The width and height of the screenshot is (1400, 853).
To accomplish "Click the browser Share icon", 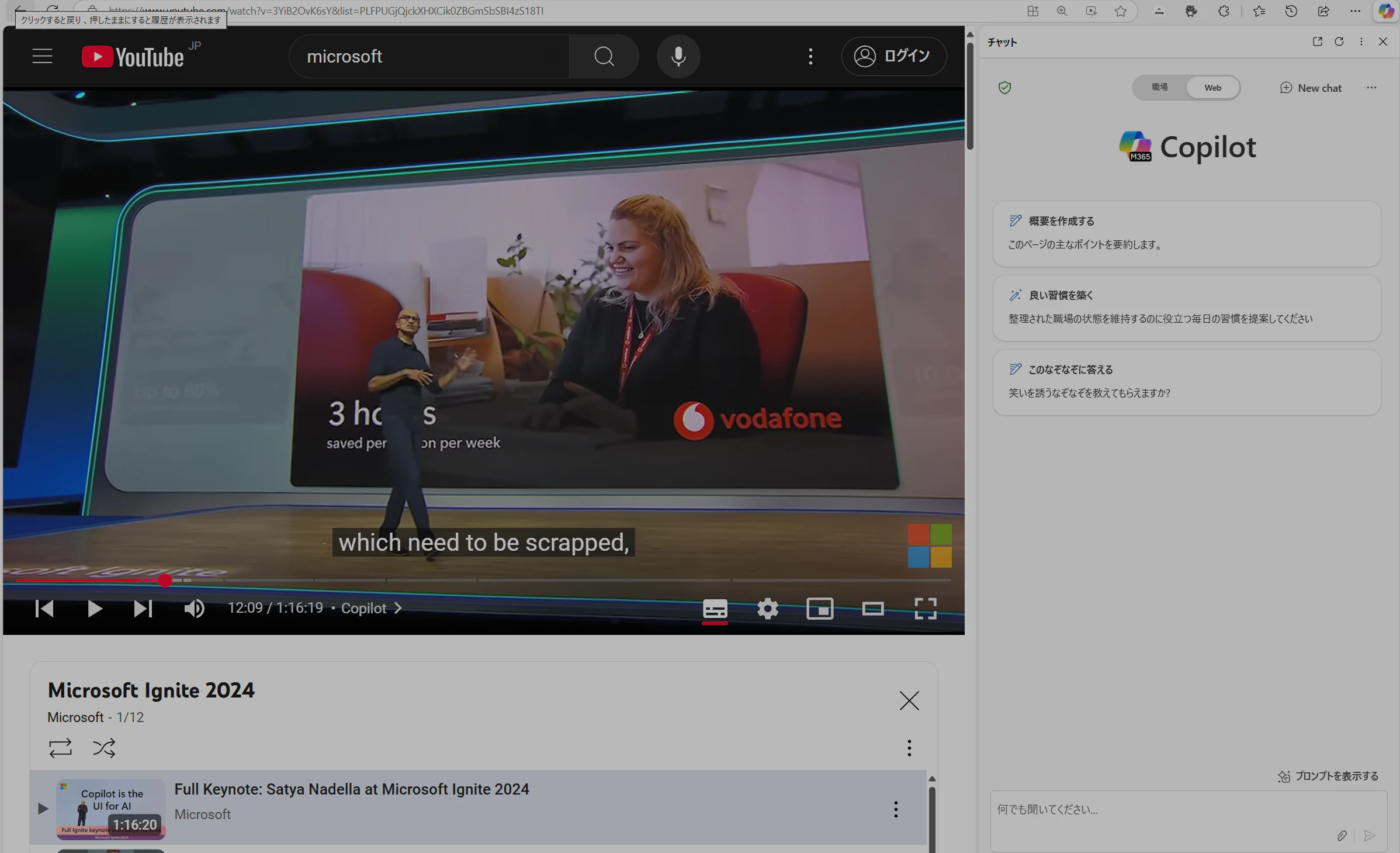I will coord(1323,11).
